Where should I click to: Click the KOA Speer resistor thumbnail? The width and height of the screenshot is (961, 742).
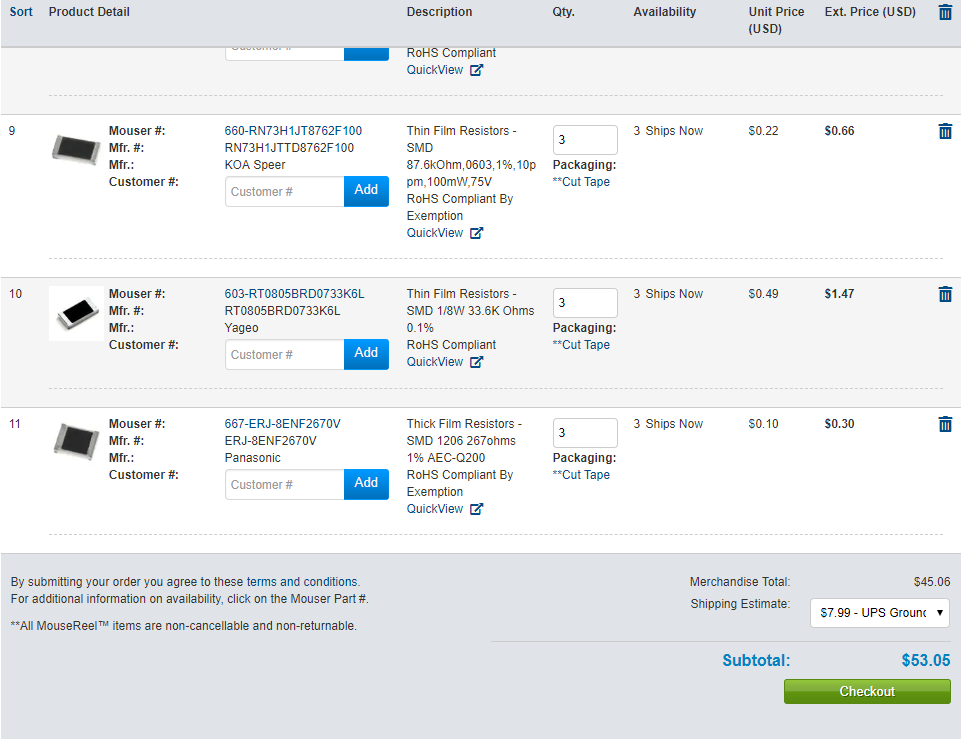tap(76, 150)
